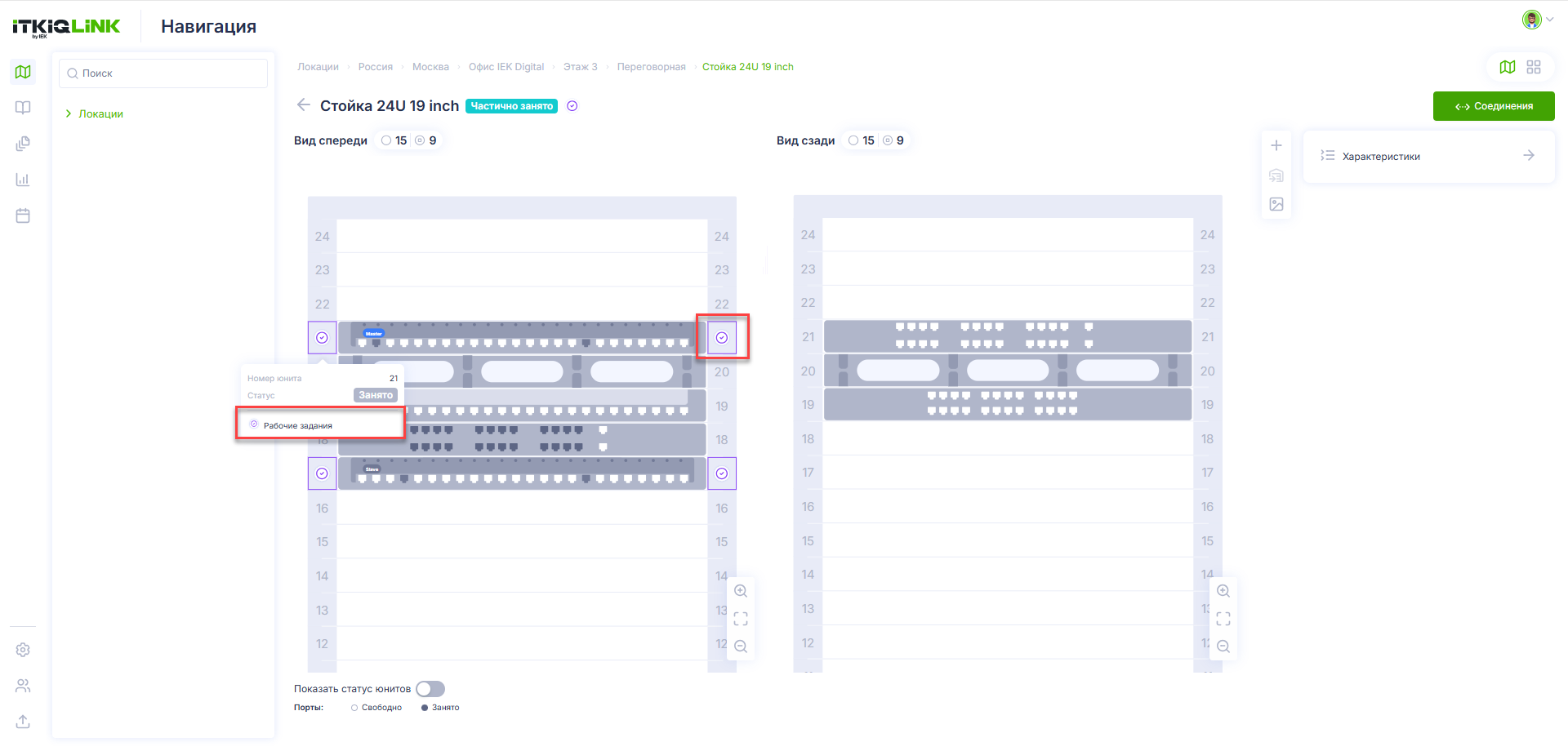Open the Россия breadcrumb link
This screenshot has height=751, width=1568.
(375, 67)
